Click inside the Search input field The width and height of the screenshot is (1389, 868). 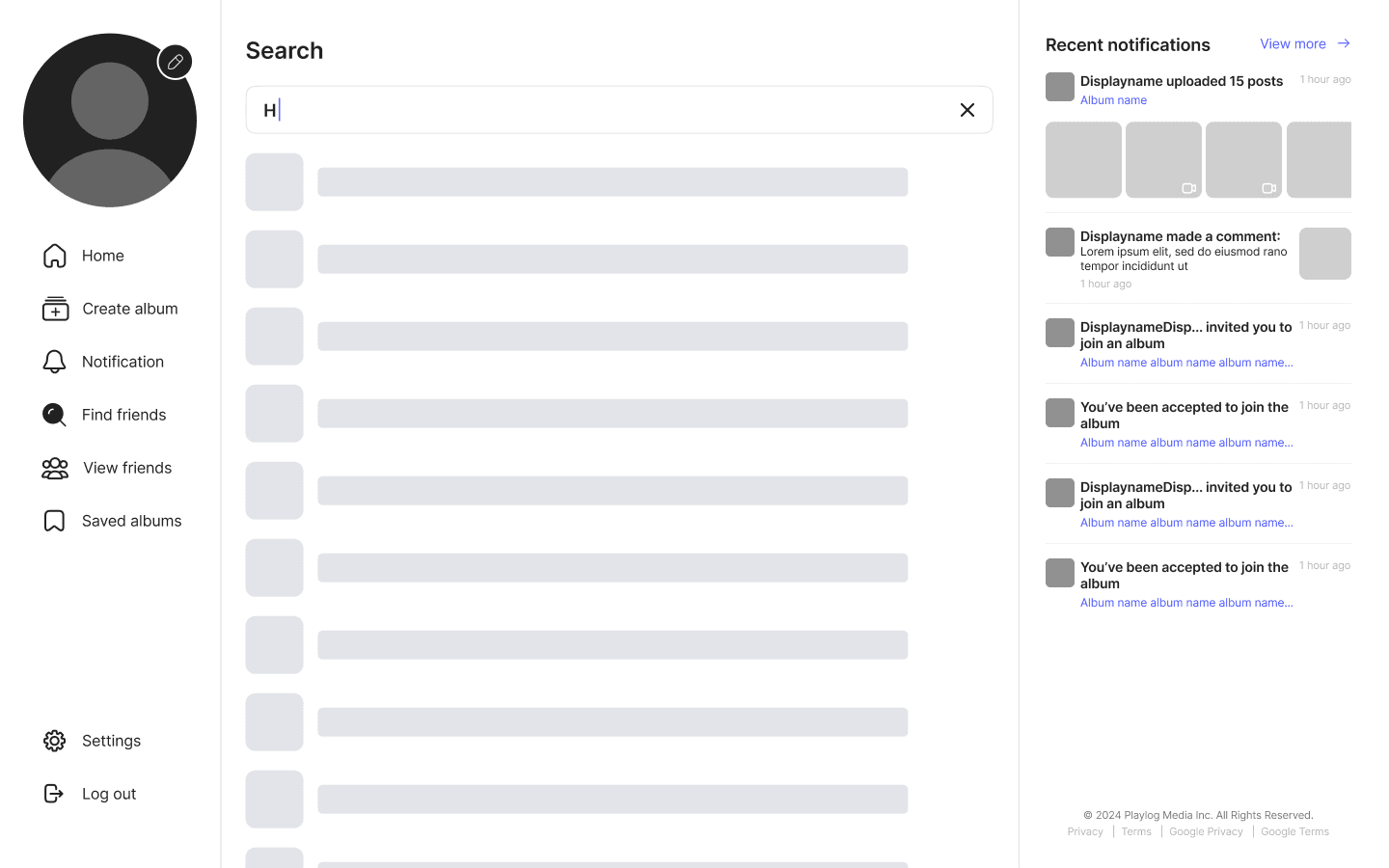[619, 110]
